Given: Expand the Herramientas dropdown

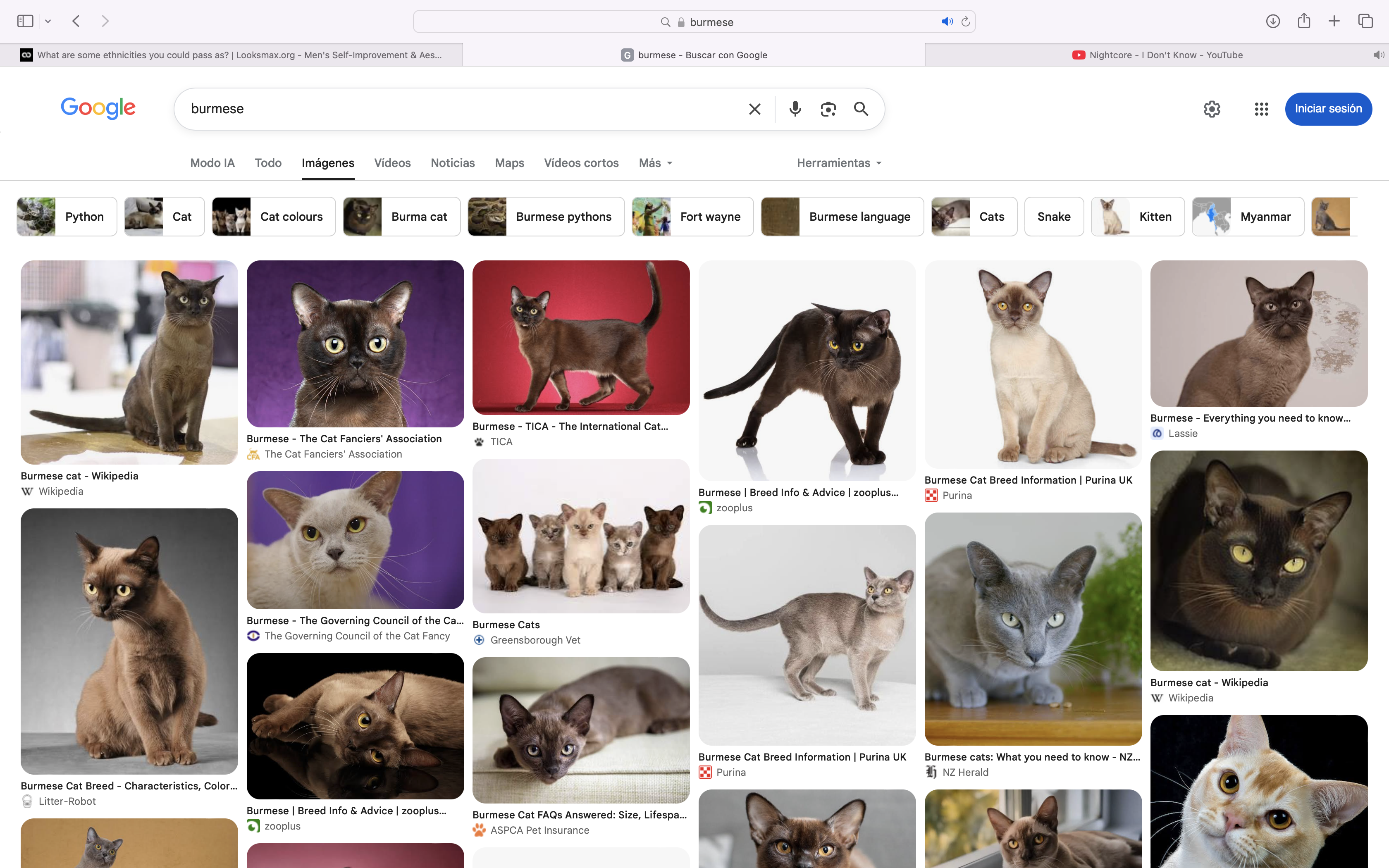Looking at the screenshot, I should [x=838, y=163].
